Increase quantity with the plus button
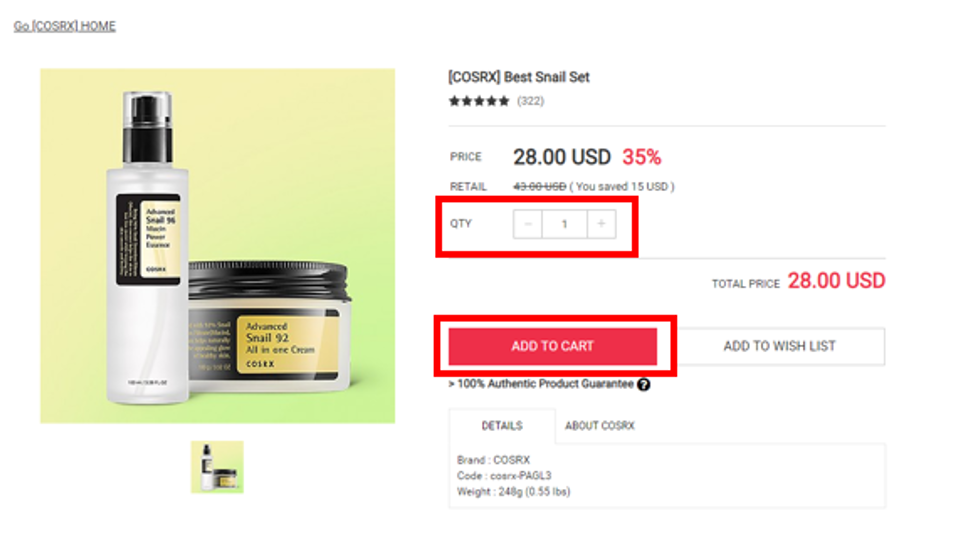The width and height of the screenshot is (975, 534). coord(601,224)
